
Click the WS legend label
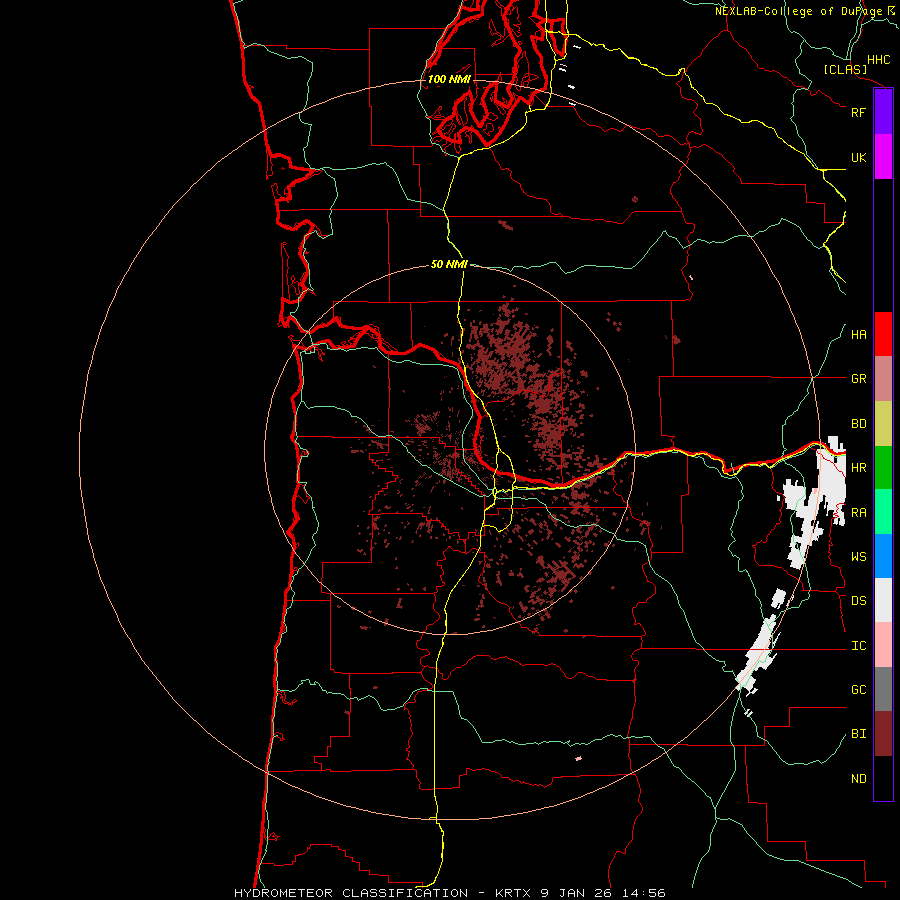858,557
